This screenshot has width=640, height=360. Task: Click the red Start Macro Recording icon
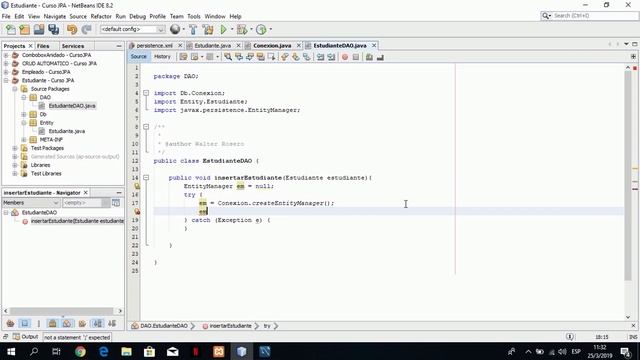coord(345,57)
